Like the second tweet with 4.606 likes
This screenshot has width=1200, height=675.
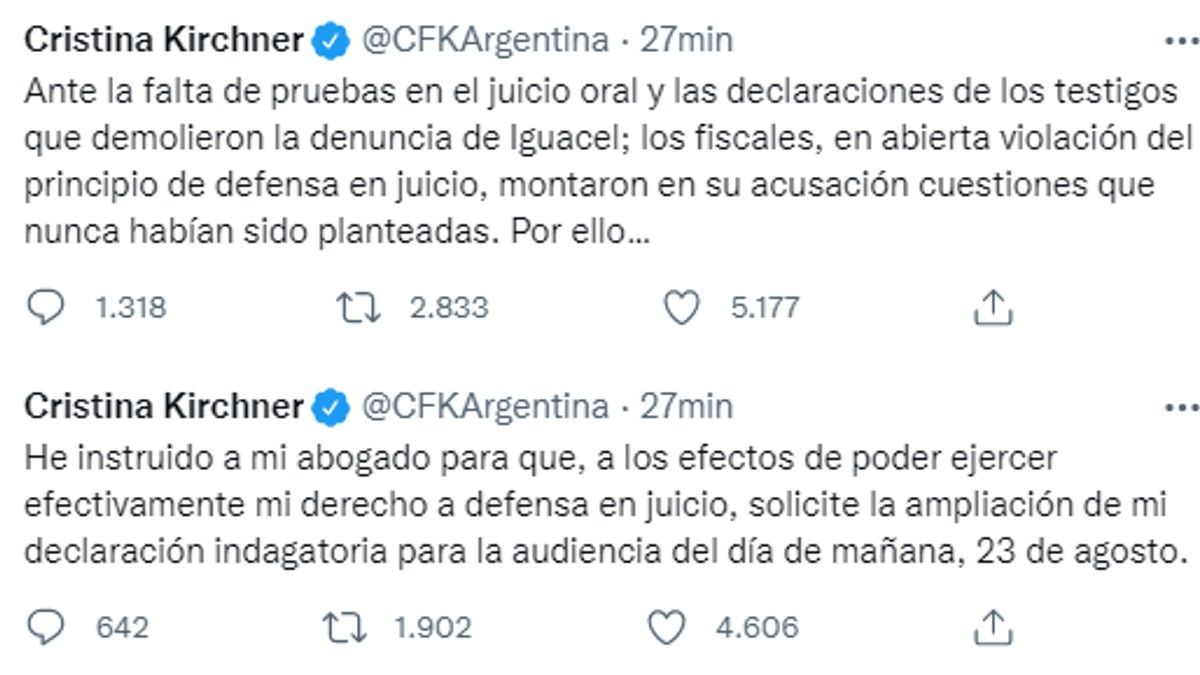pyautogui.click(x=666, y=627)
